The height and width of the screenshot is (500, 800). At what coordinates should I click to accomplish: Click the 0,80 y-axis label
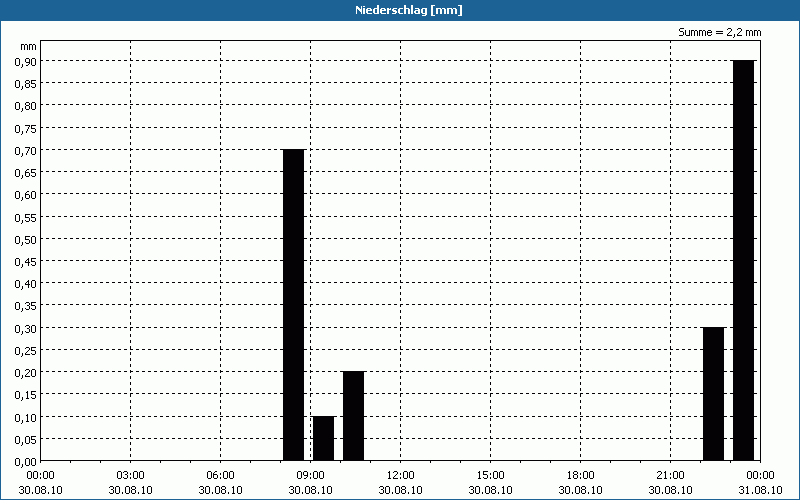26,106
